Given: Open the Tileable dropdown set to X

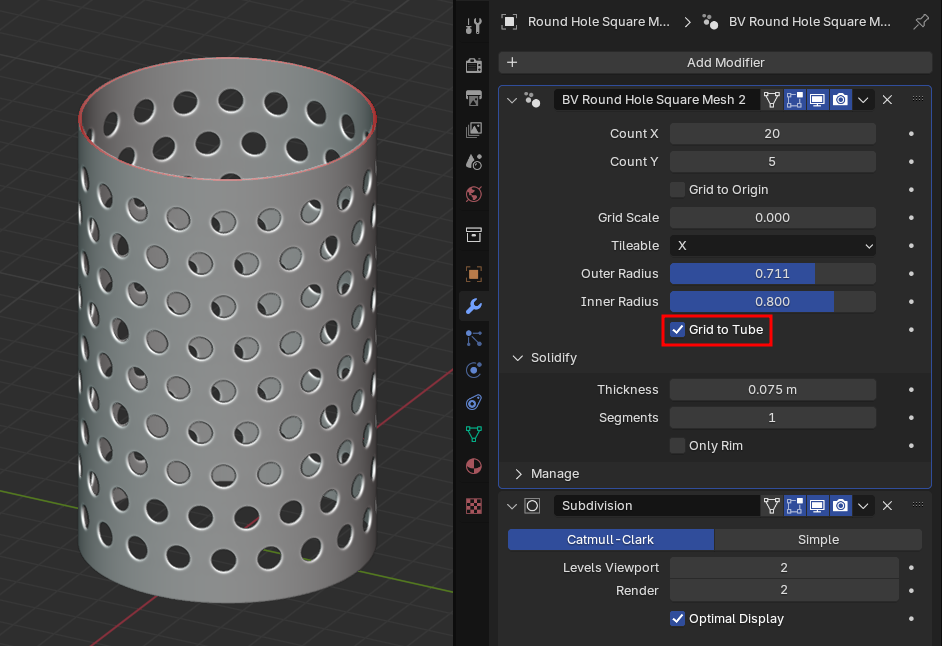Looking at the screenshot, I should click(773, 246).
